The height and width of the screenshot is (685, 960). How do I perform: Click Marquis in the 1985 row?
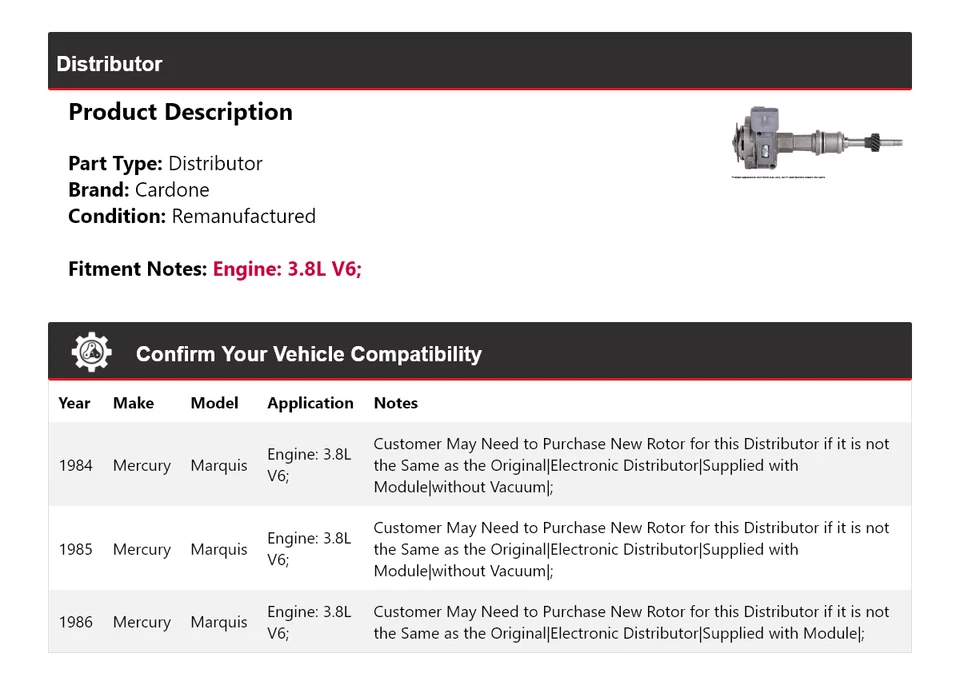click(x=218, y=549)
